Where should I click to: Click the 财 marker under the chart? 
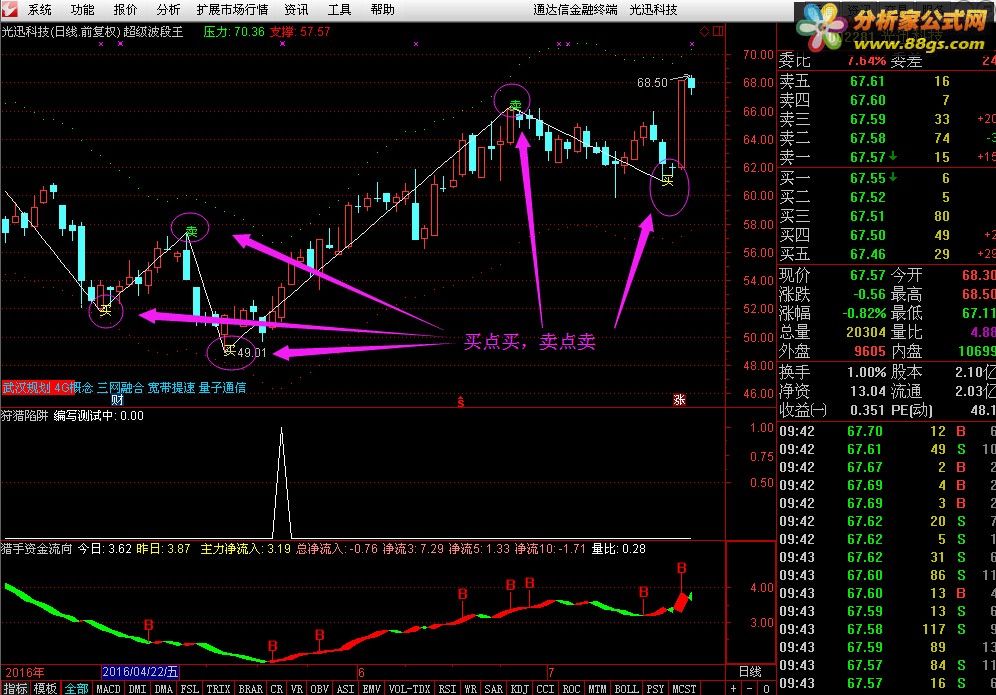(117, 400)
